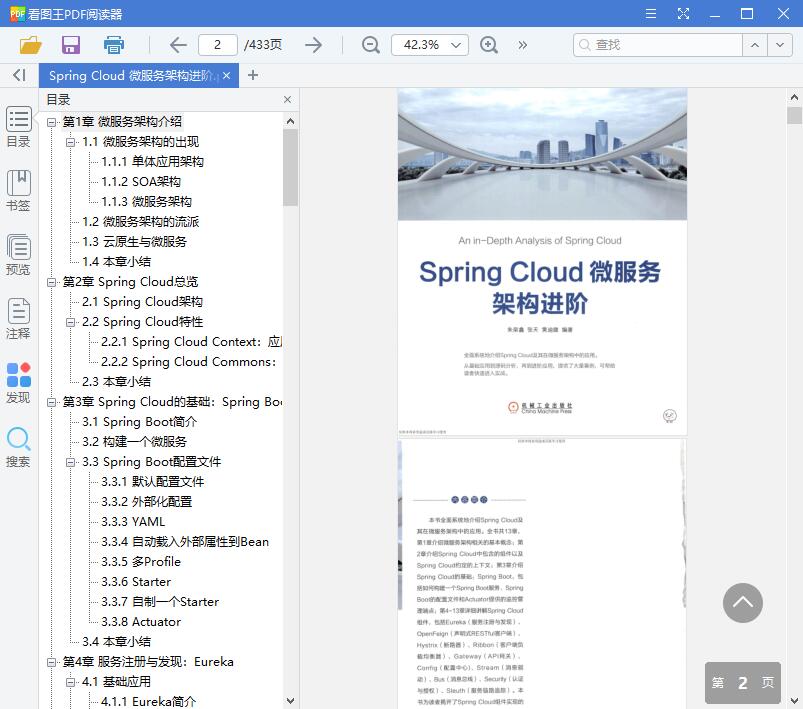Jump to 3.3.6 Starter
803x709 pixels.
click(136, 581)
